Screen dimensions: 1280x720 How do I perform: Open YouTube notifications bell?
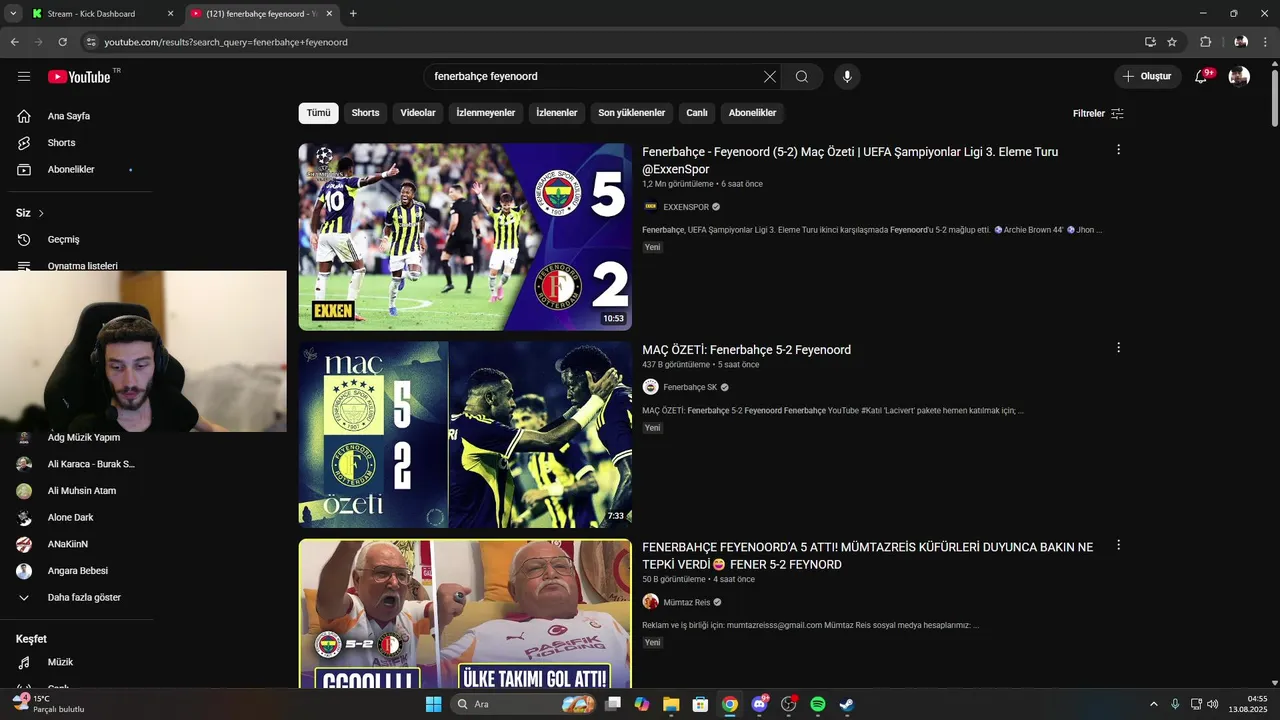1202,77
